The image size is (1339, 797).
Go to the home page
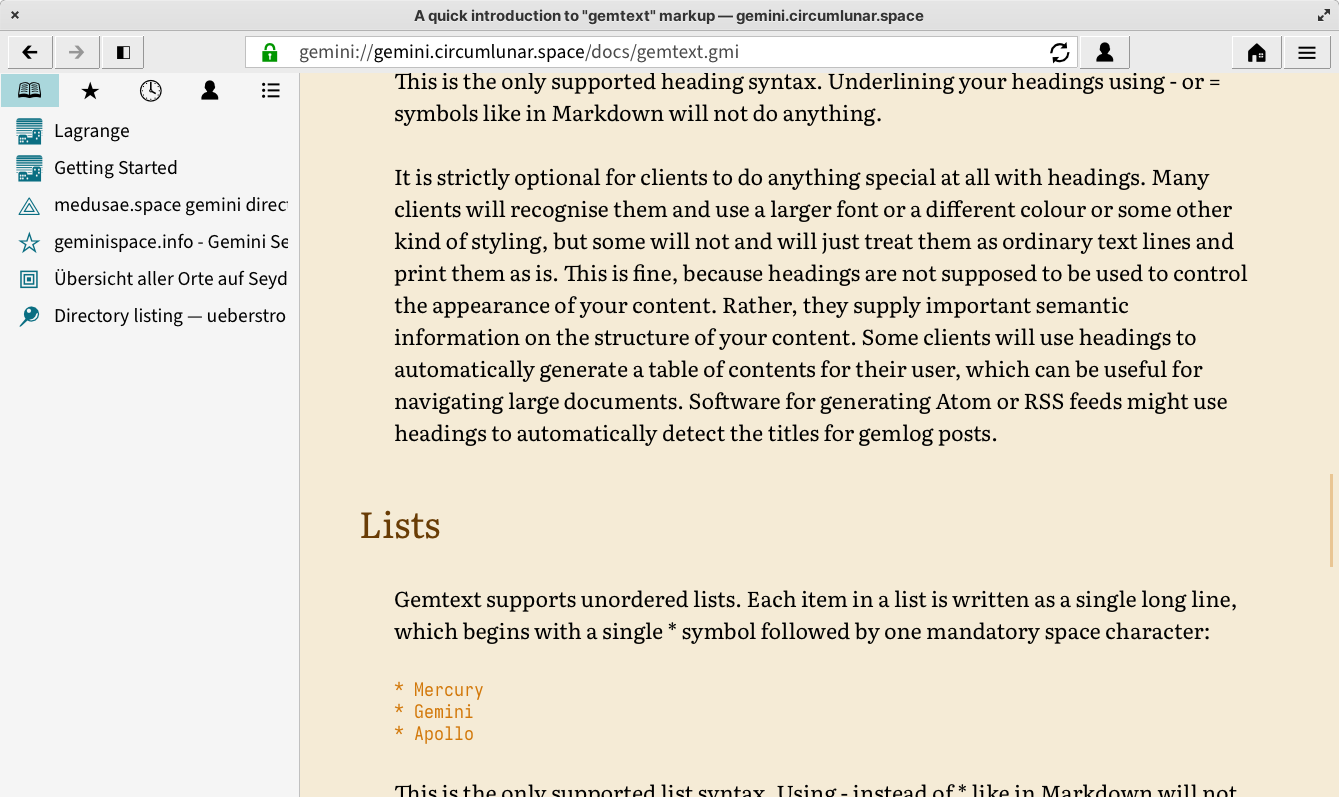tap(1257, 52)
